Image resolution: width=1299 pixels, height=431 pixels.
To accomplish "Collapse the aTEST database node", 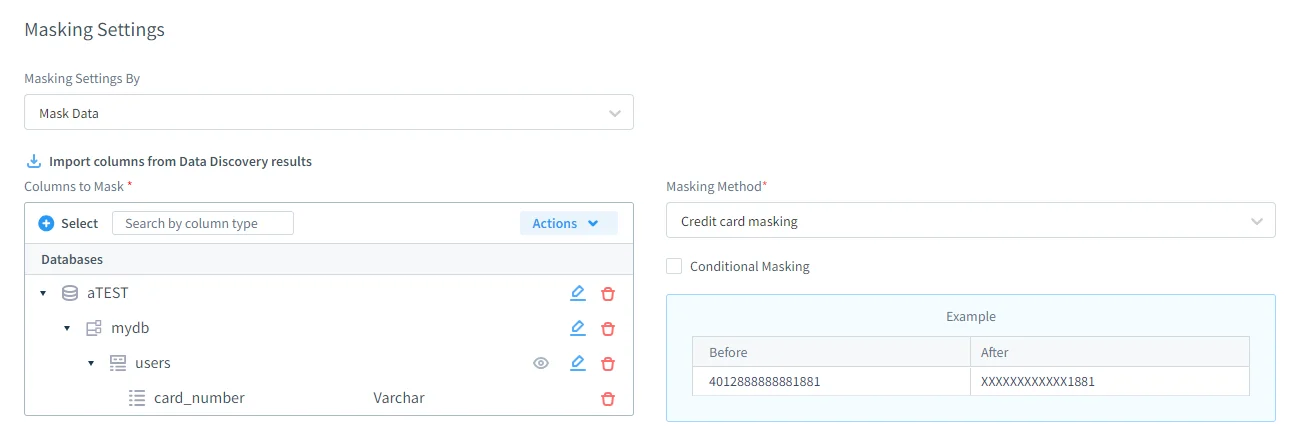I will click(43, 294).
